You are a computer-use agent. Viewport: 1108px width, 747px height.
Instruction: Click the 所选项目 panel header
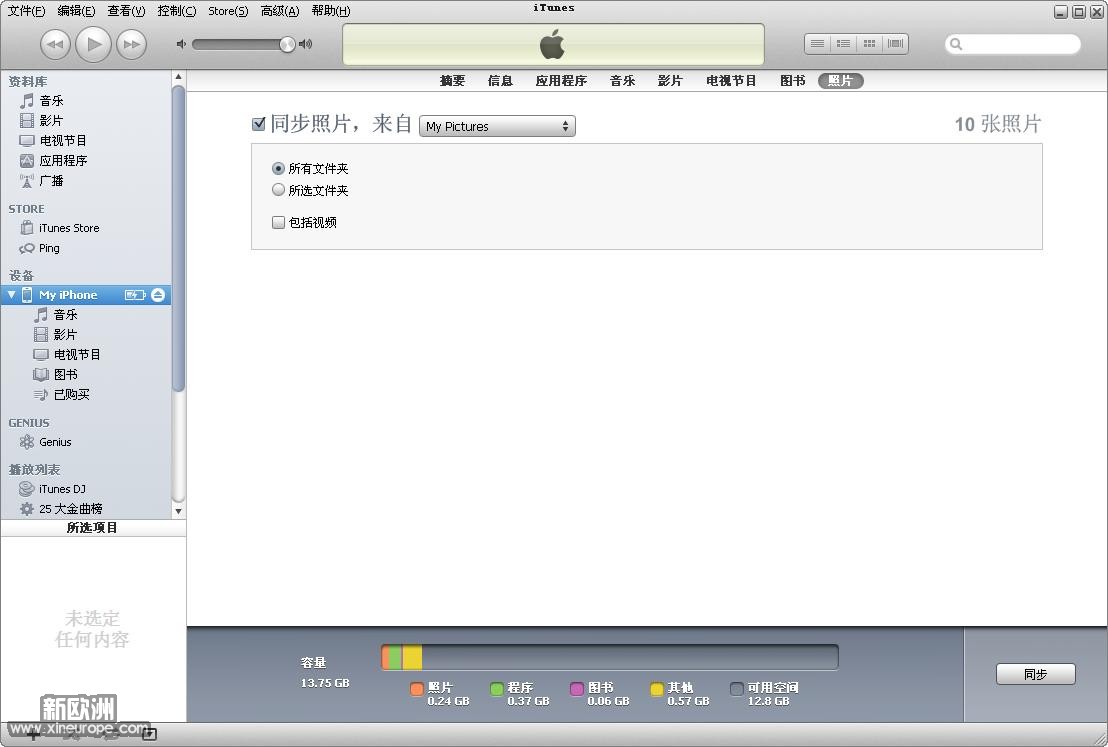[x=93, y=527]
